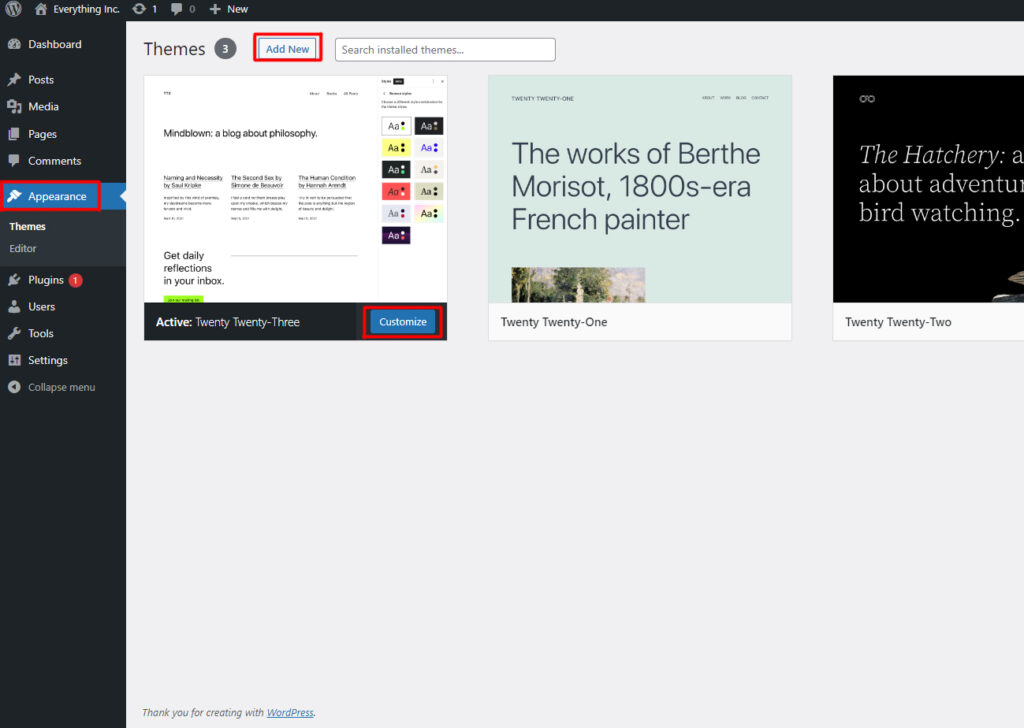Click the updates icon in admin bar
The width and height of the screenshot is (1024, 728).
tap(139, 9)
